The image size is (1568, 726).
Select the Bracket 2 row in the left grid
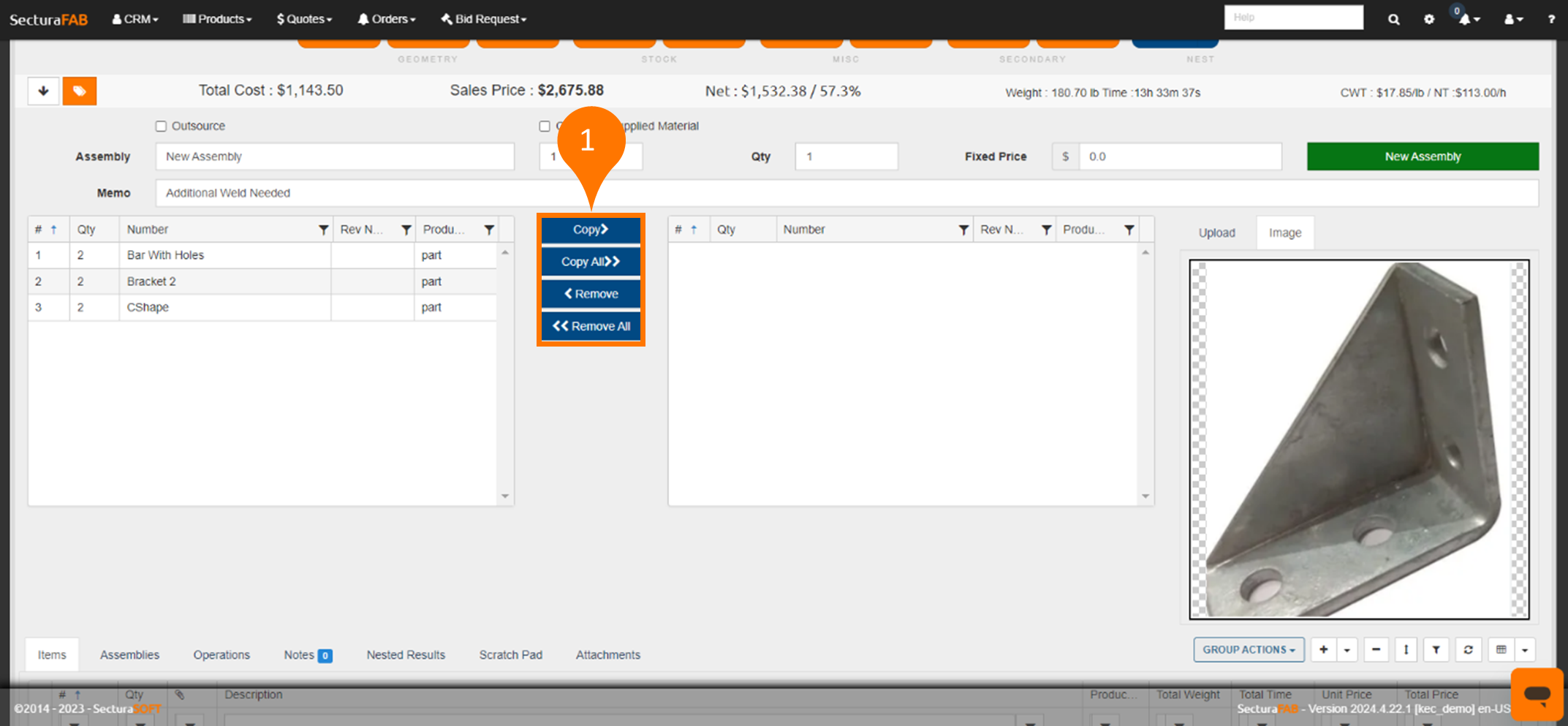tap(219, 281)
